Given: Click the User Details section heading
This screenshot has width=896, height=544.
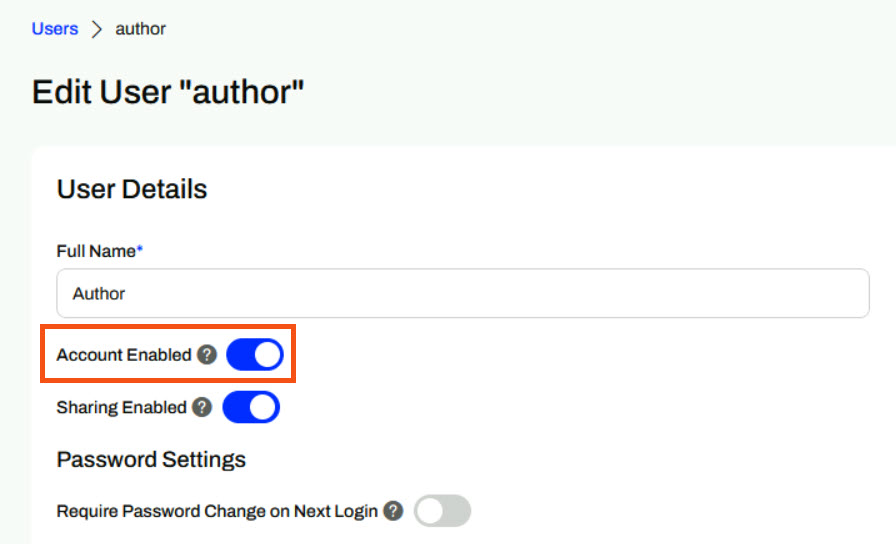Looking at the screenshot, I should (x=132, y=189).
